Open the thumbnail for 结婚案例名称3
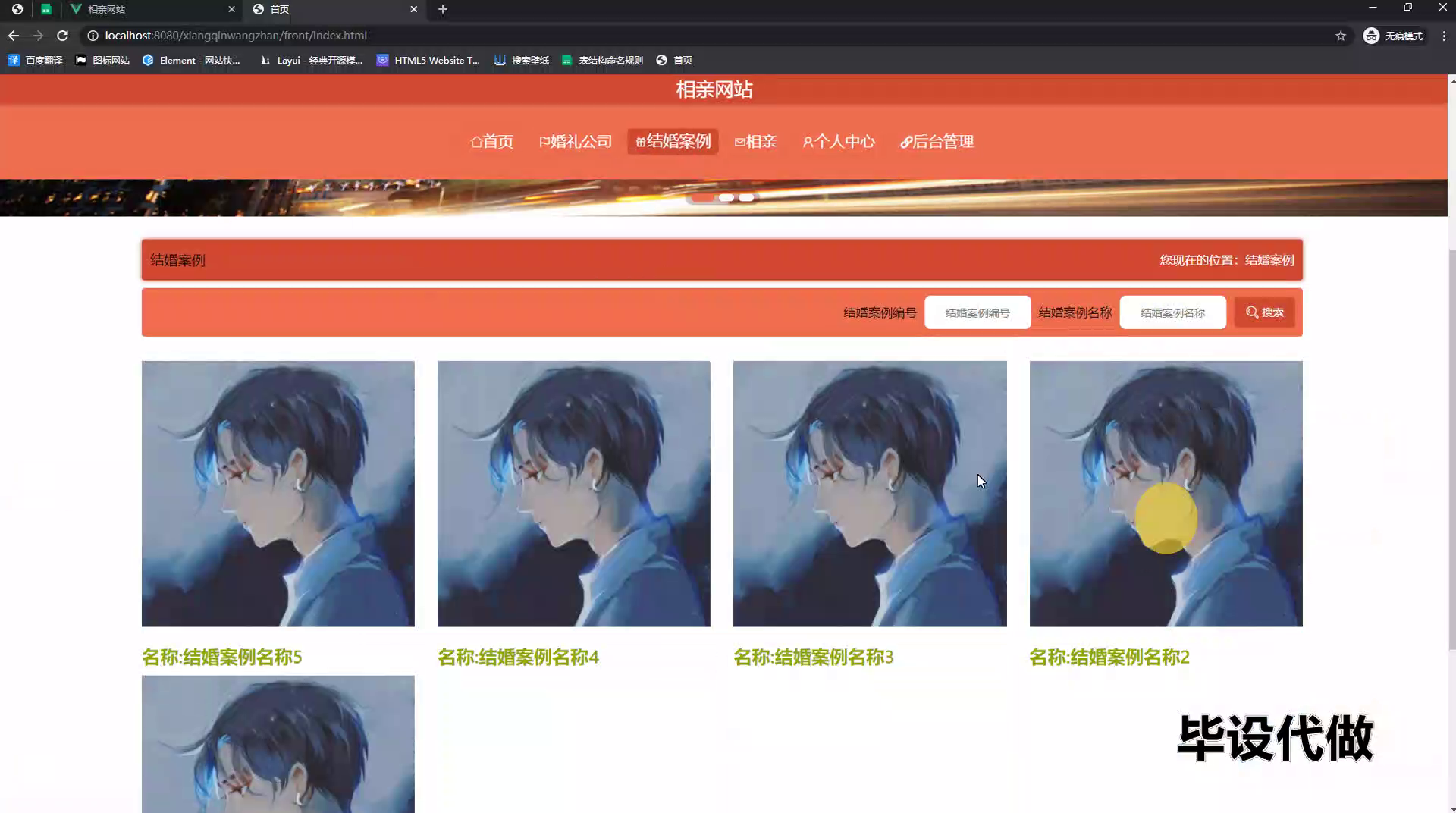 coord(870,494)
